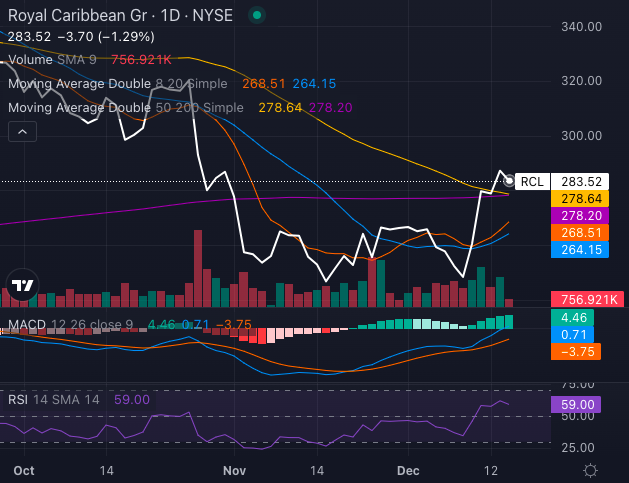Click the green market status dot
This screenshot has width=629, height=483.
pos(257,16)
